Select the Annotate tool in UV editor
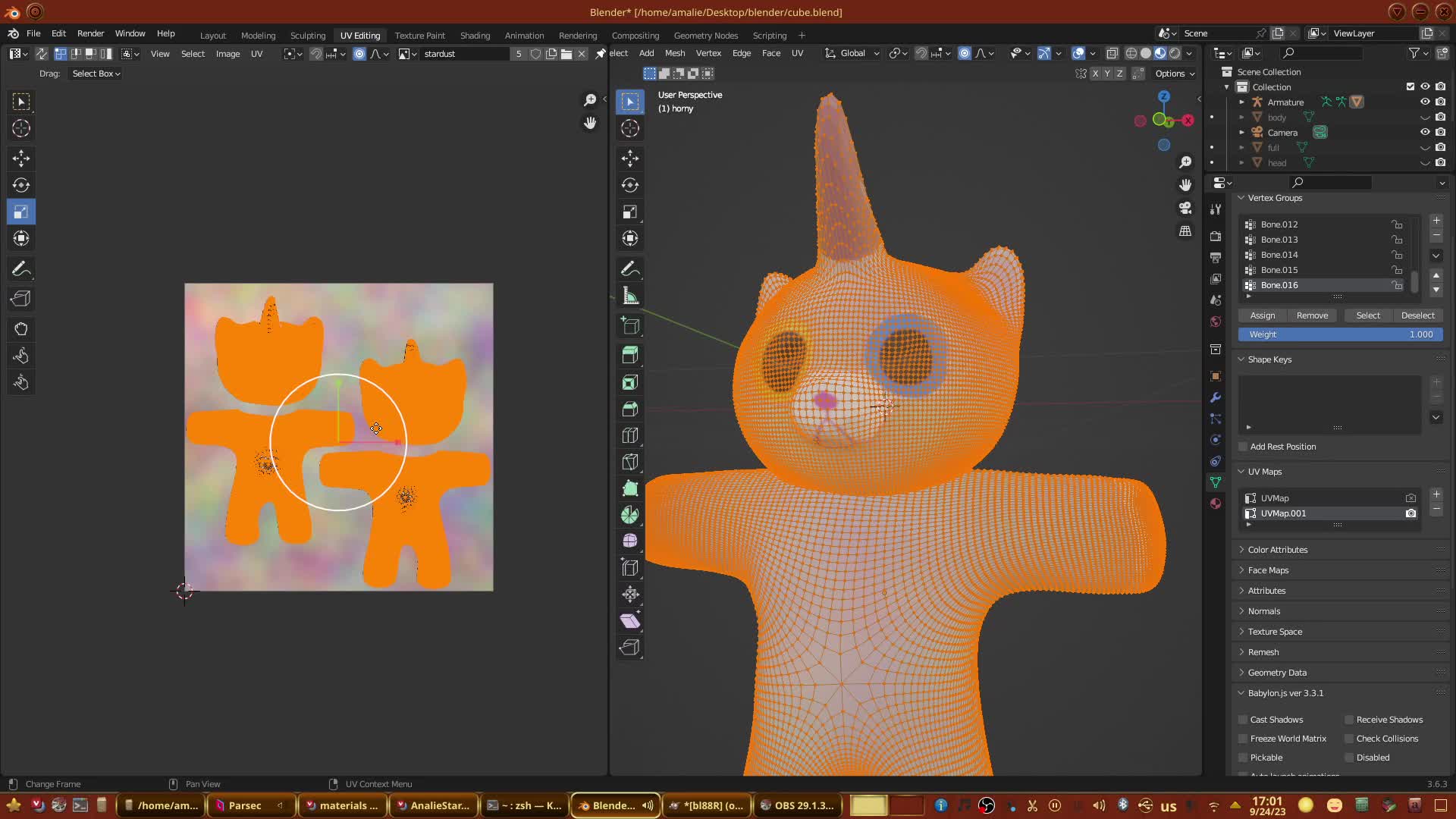The width and height of the screenshot is (1456, 819). click(x=21, y=269)
